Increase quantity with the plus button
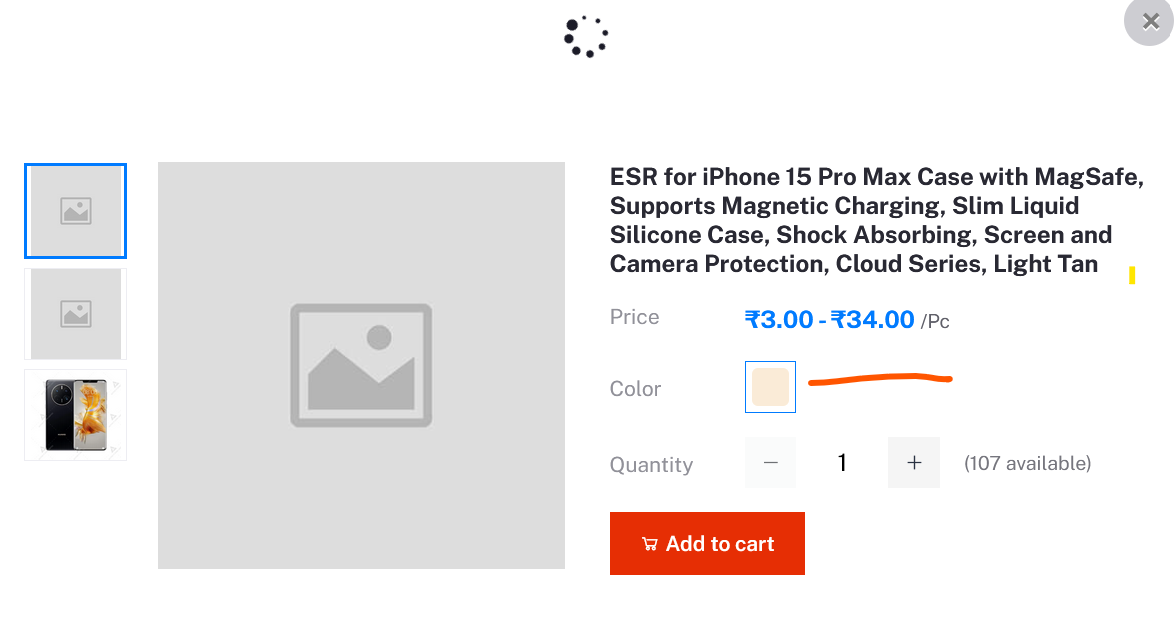The image size is (1174, 622). click(913, 463)
